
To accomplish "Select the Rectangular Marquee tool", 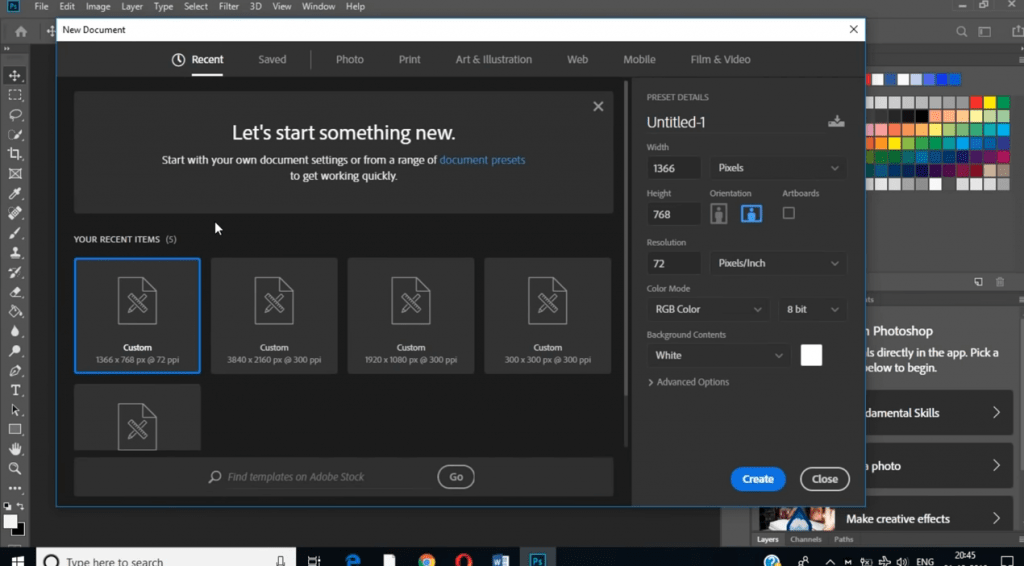I will tap(15, 95).
